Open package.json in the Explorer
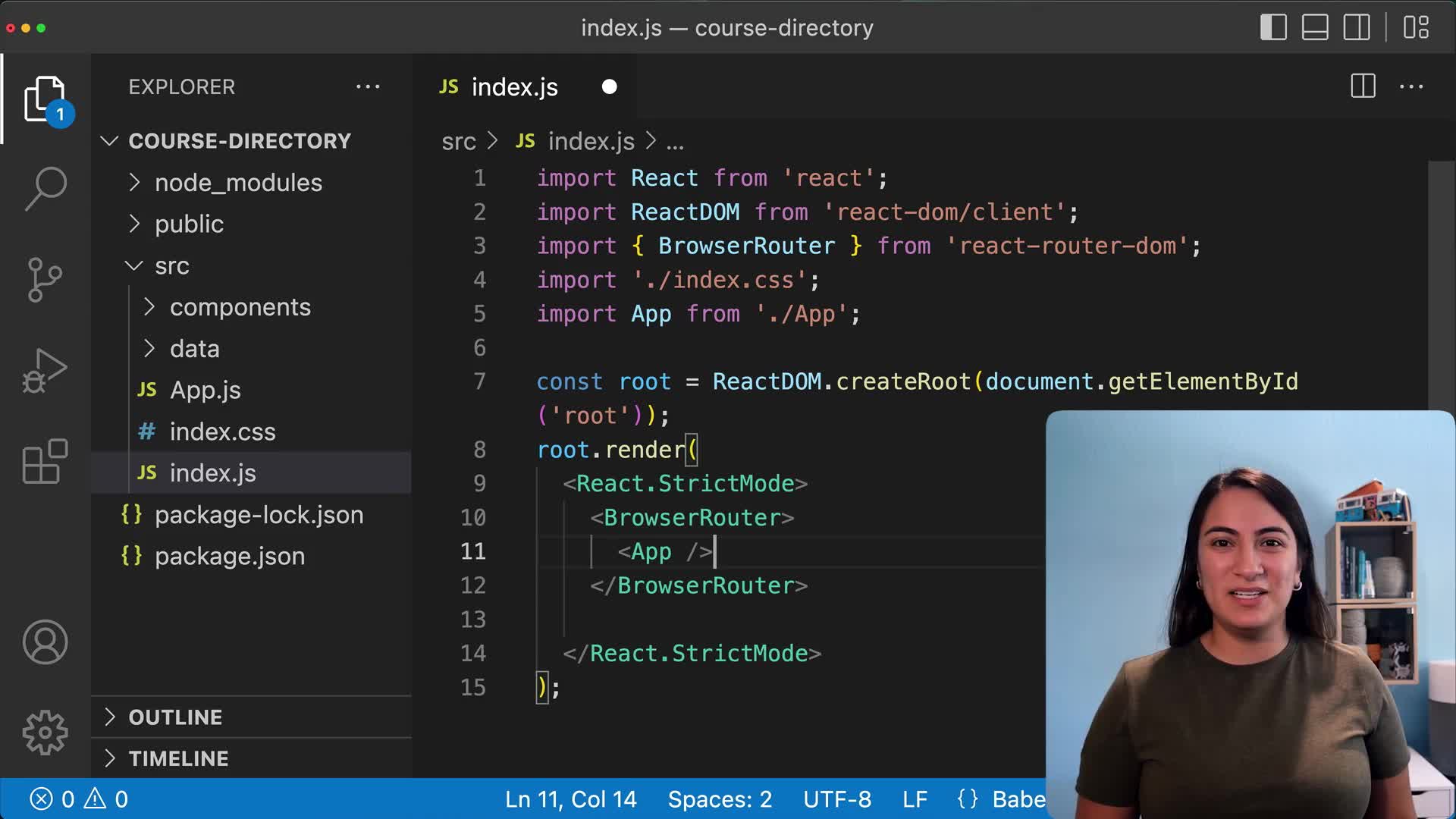This screenshot has height=819, width=1456. pos(229,556)
